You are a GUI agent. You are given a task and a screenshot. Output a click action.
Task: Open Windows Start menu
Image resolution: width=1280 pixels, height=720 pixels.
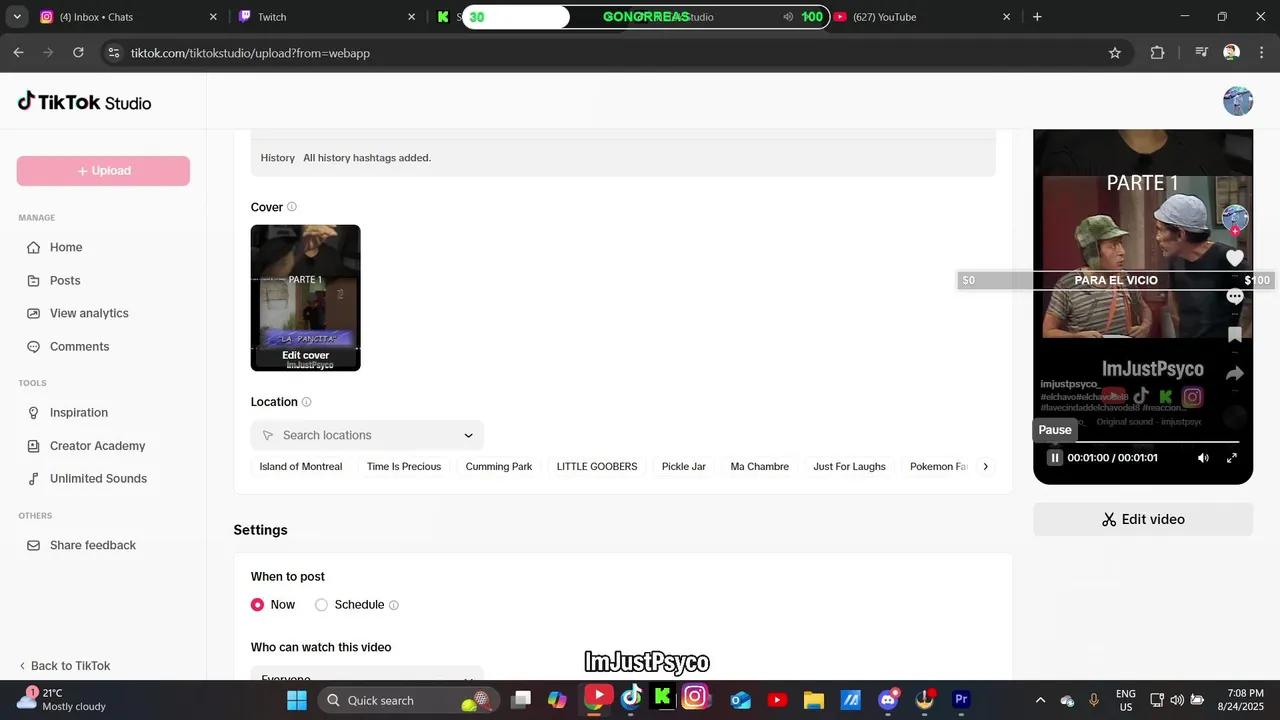[x=297, y=700]
